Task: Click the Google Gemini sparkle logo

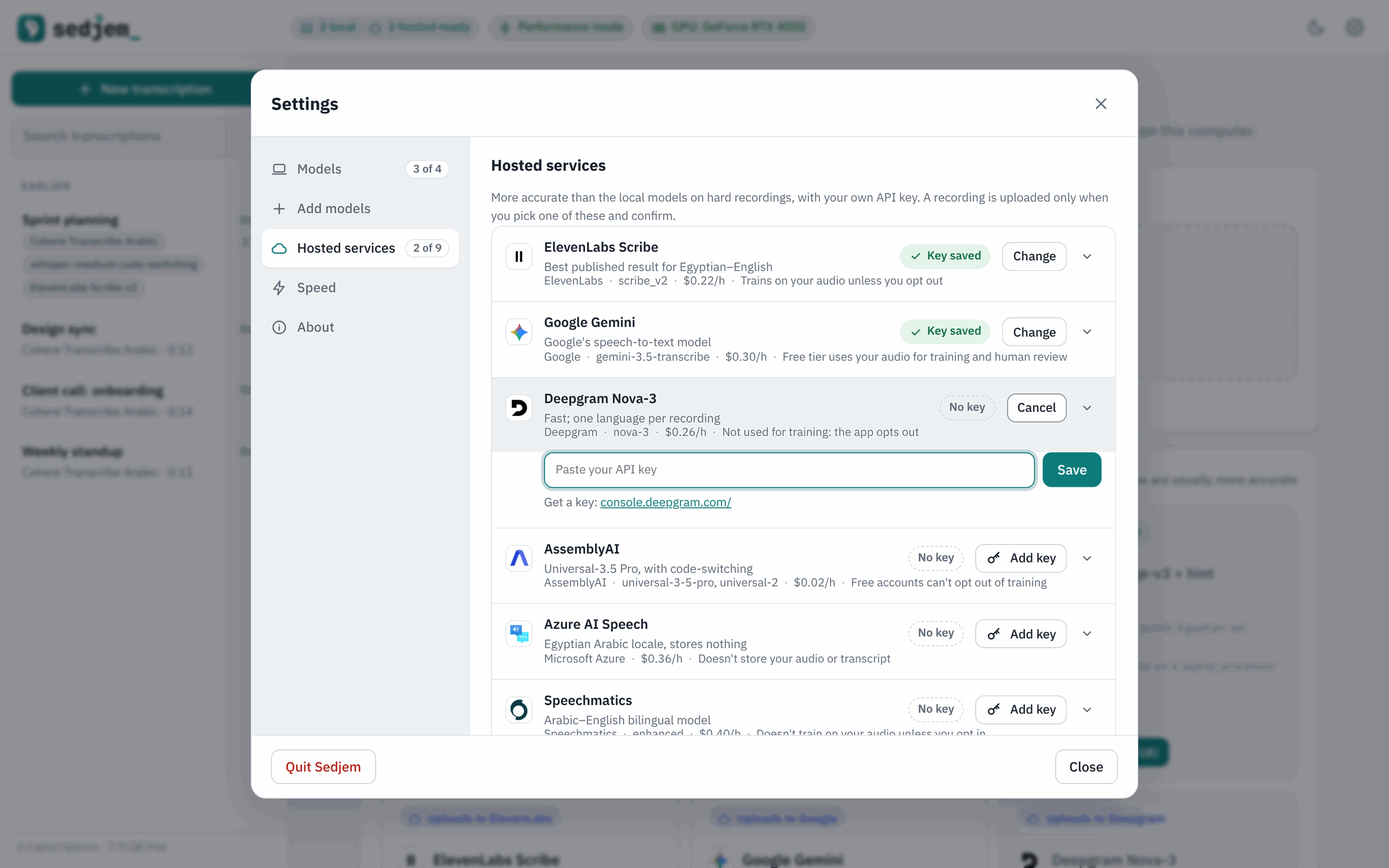Action: 519,332
